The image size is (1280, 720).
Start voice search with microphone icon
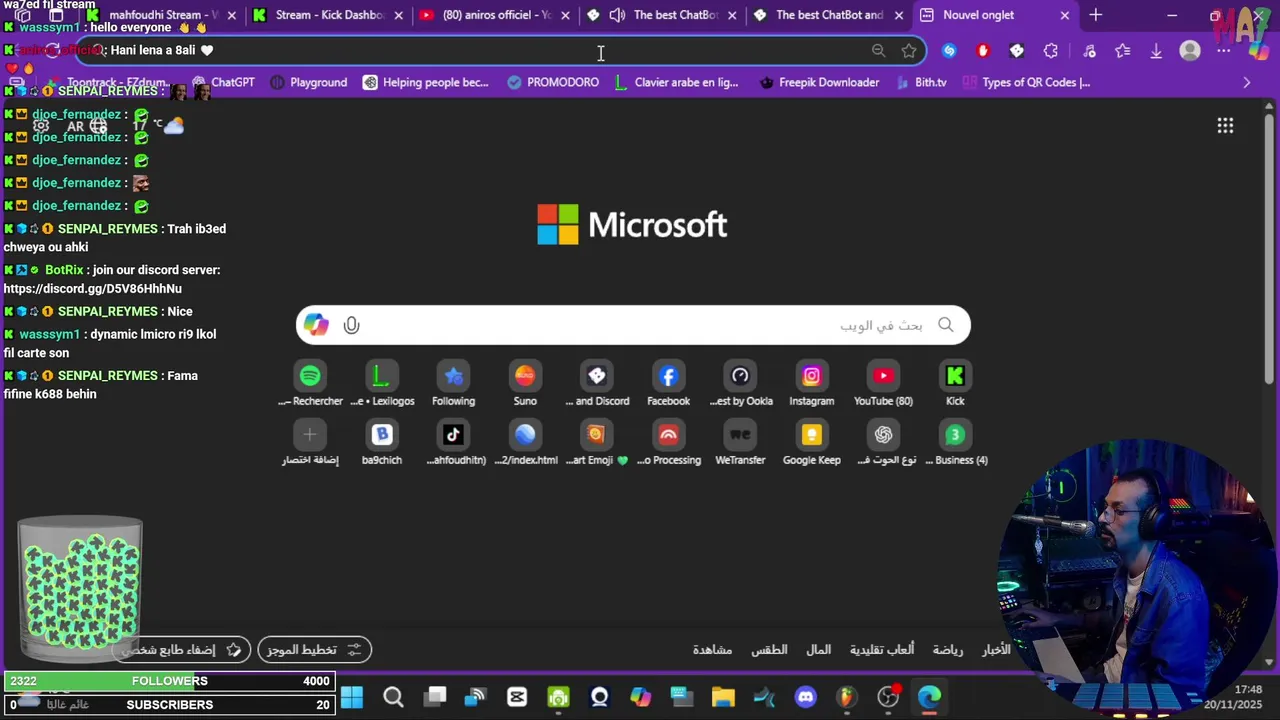[351, 325]
